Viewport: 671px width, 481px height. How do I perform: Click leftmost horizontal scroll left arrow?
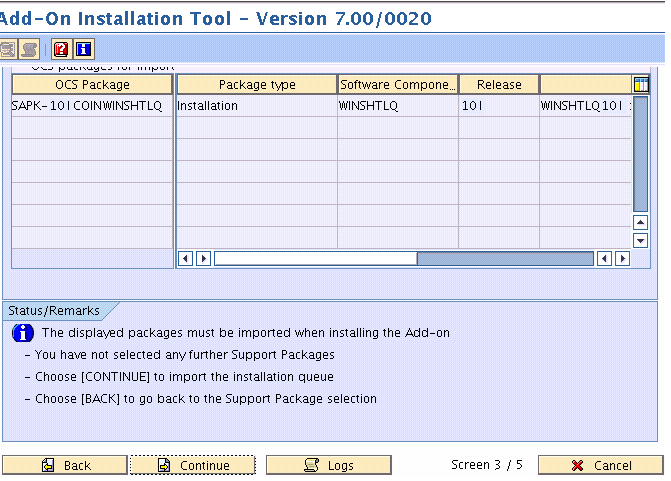pos(185,258)
